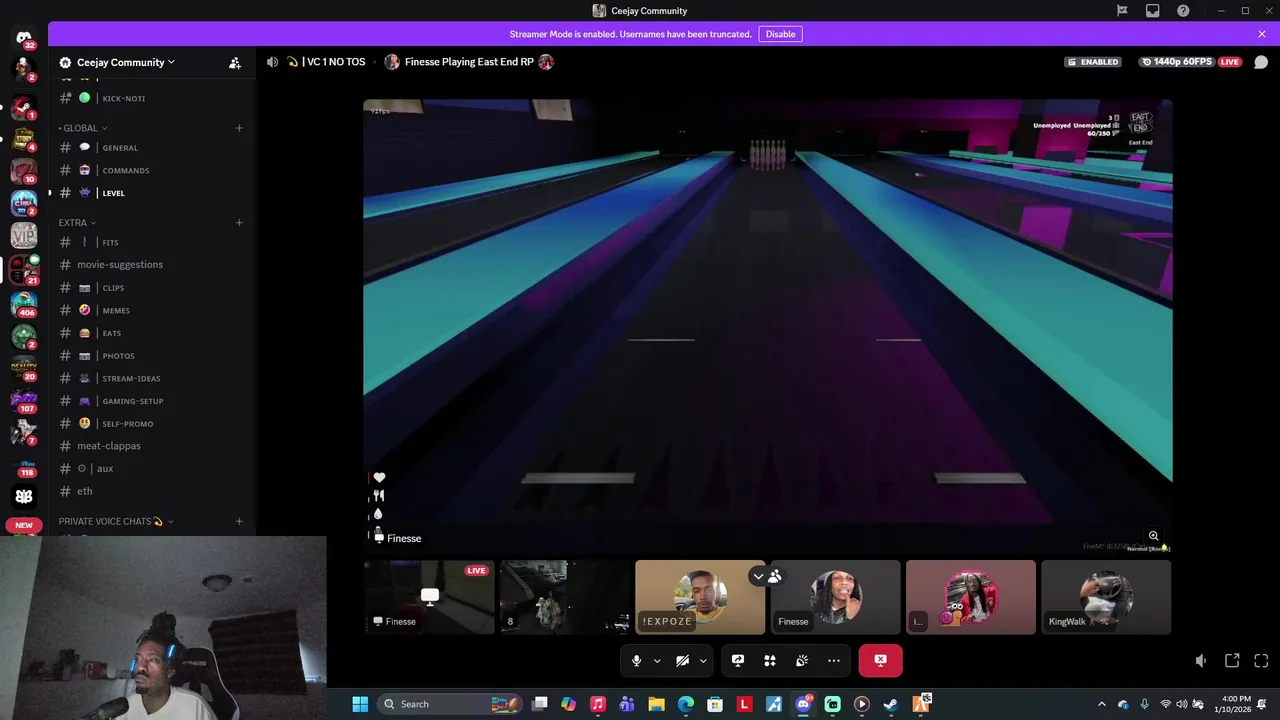Open File Explorer from the taskbar
The height and width of the screenshot is (720, 1280).
pos(656,704)
